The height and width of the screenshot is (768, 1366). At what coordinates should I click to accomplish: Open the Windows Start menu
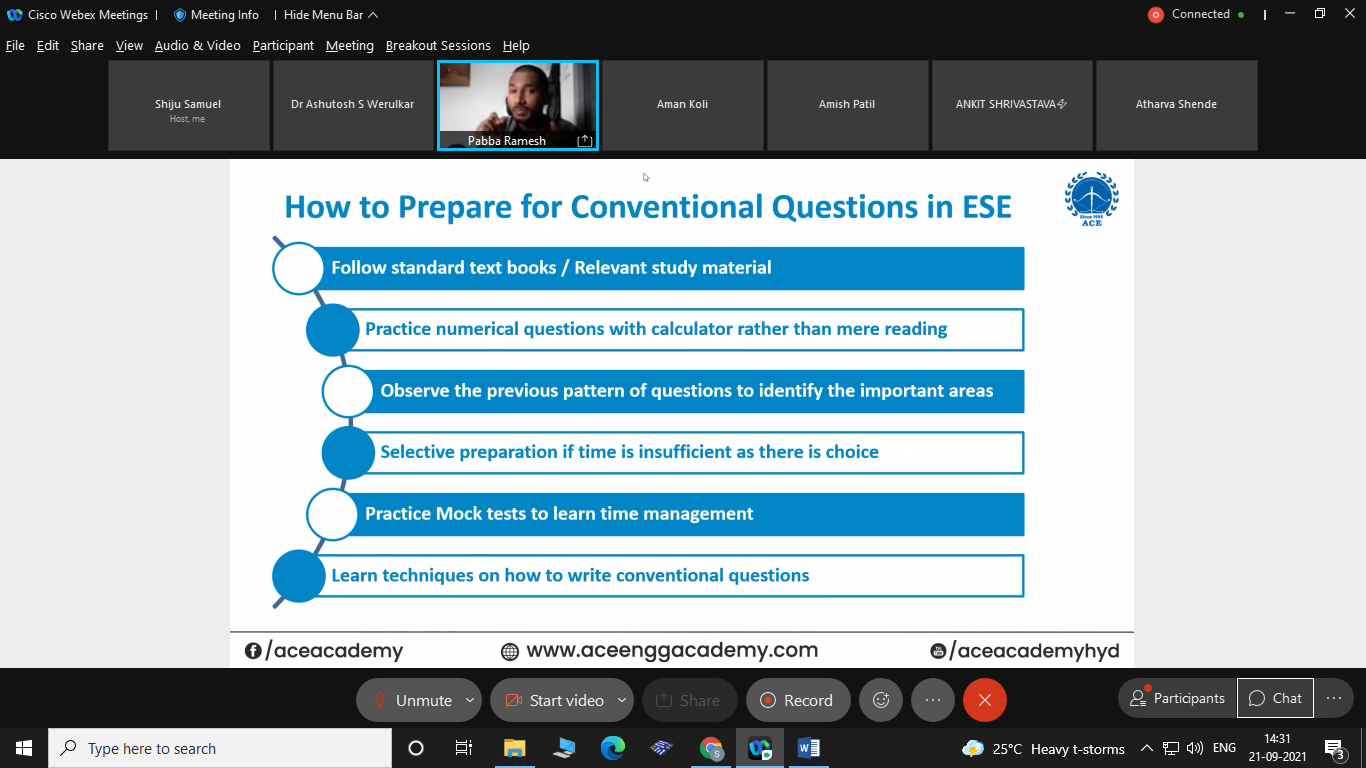point(24,748)
